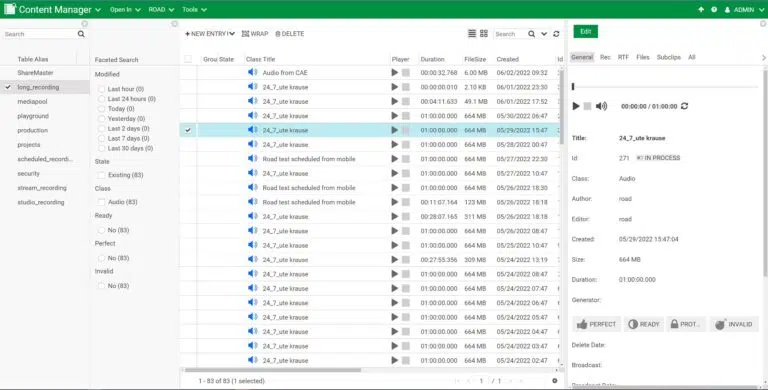Stop the Audio from CAE entry player
The width and height of the screenshot is (768, 390).
coord(406,73)
